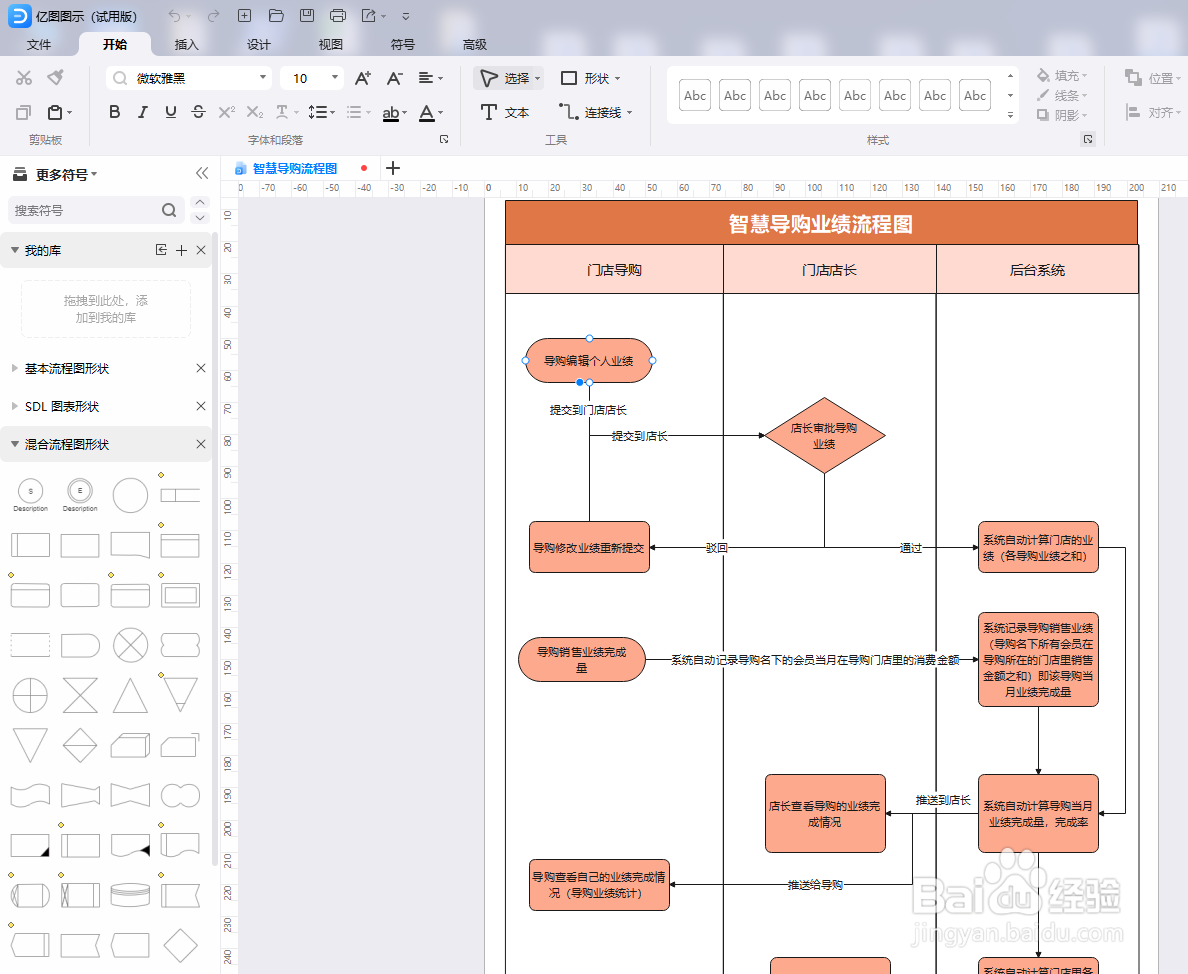Open the font and paragraph dialog launcher

444,139
